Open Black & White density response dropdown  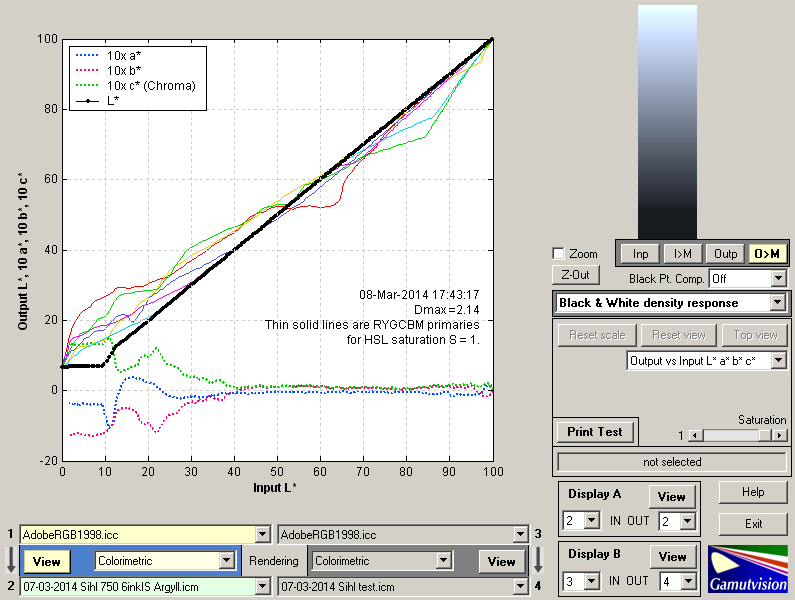click(x=778, y=302)
